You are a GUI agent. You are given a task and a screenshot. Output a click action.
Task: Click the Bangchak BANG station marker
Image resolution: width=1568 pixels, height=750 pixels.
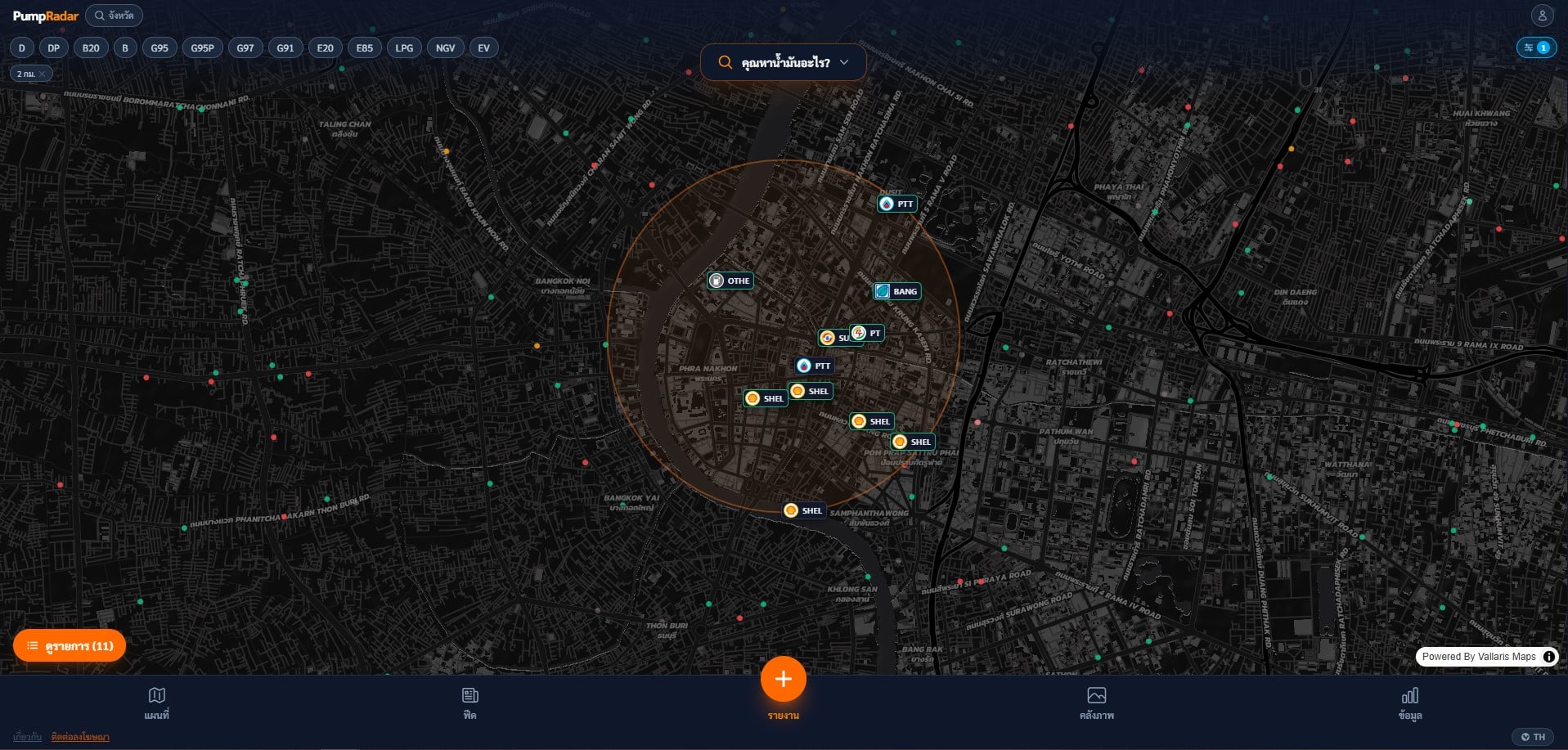click(x=896, y=290)
